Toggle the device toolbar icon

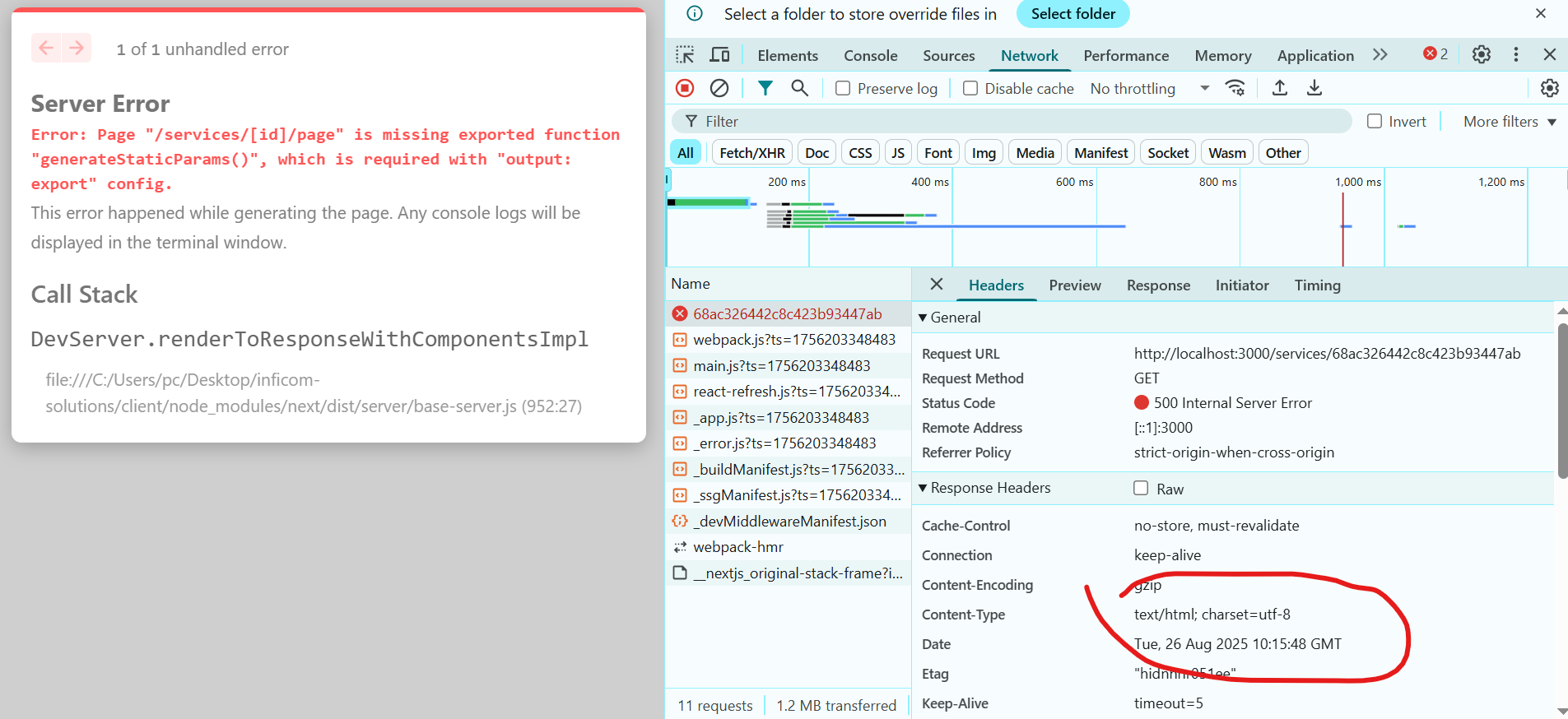tap(720, 55)
